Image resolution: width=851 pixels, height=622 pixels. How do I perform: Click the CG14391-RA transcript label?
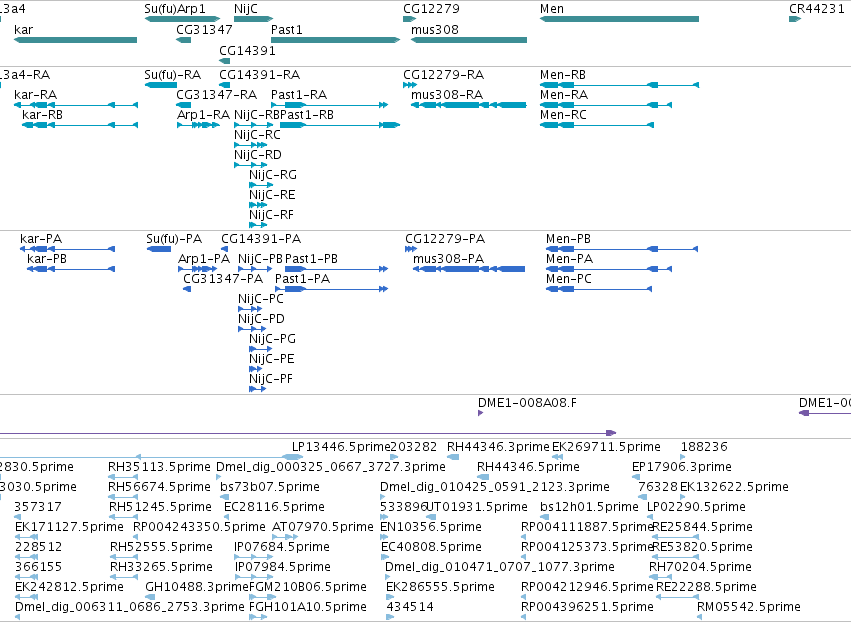point(259,74)
